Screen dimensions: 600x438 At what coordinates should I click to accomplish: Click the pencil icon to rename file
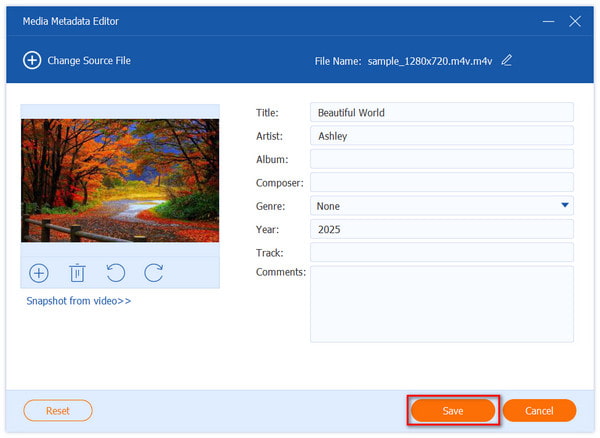point(506,60)
